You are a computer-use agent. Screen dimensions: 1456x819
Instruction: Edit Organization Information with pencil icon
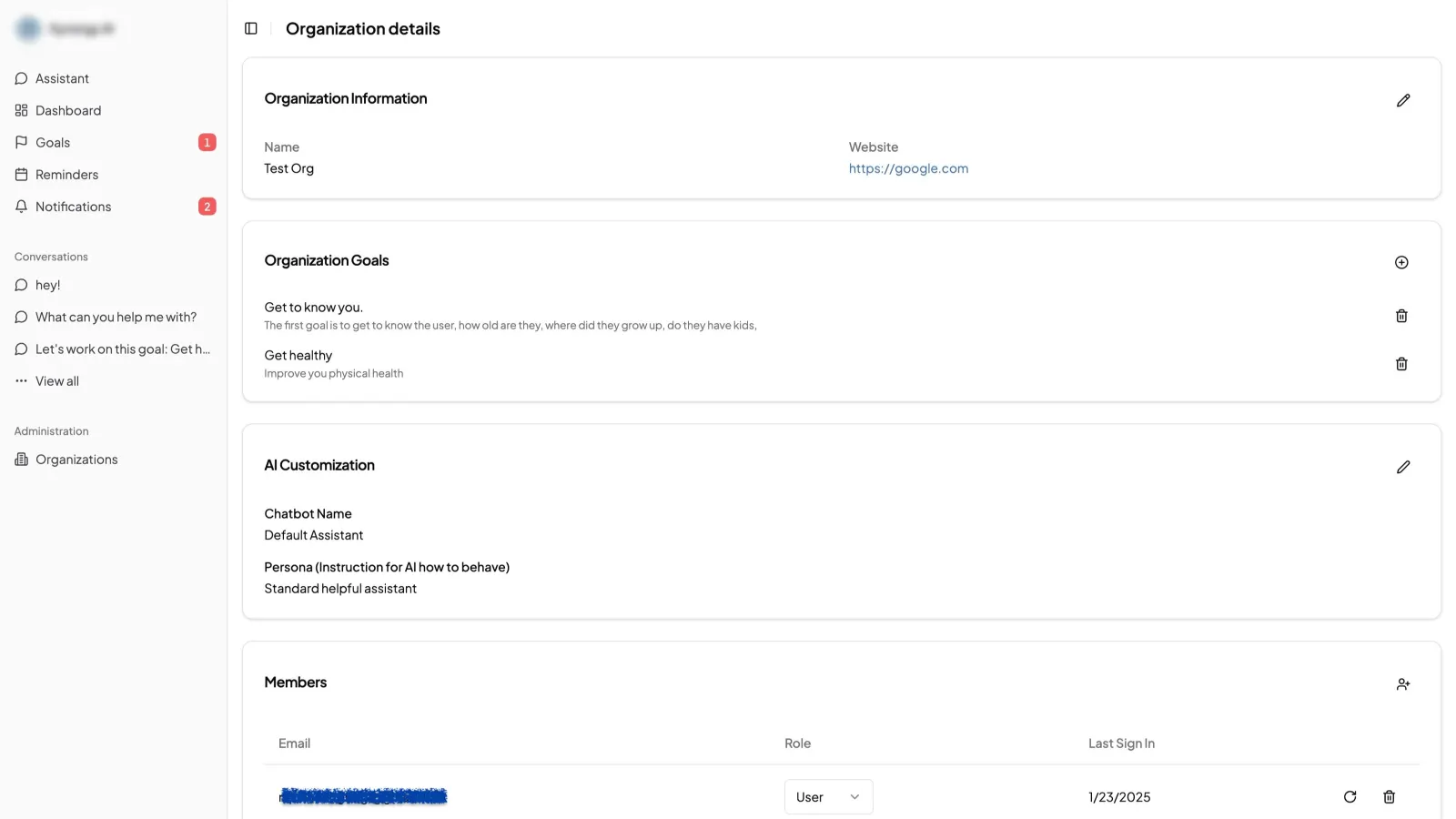pyautogui.click(x=1403, y=100)
